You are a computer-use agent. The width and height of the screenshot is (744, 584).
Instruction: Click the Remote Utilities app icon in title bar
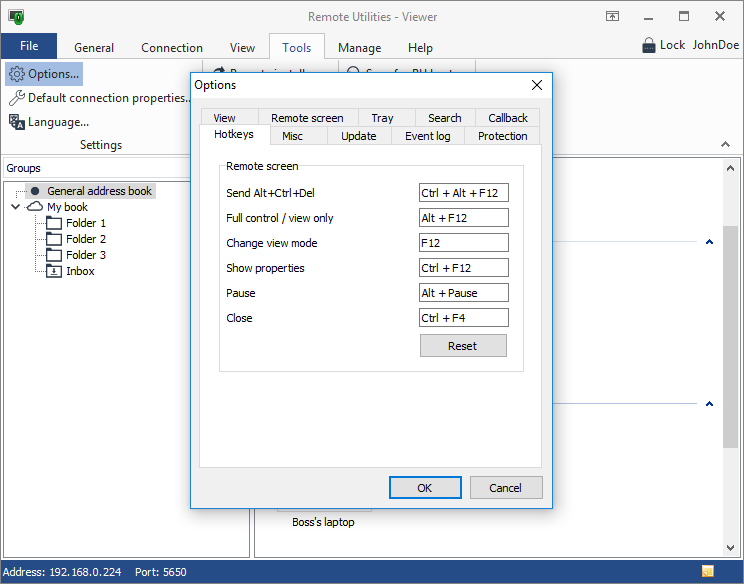(16, 17)
